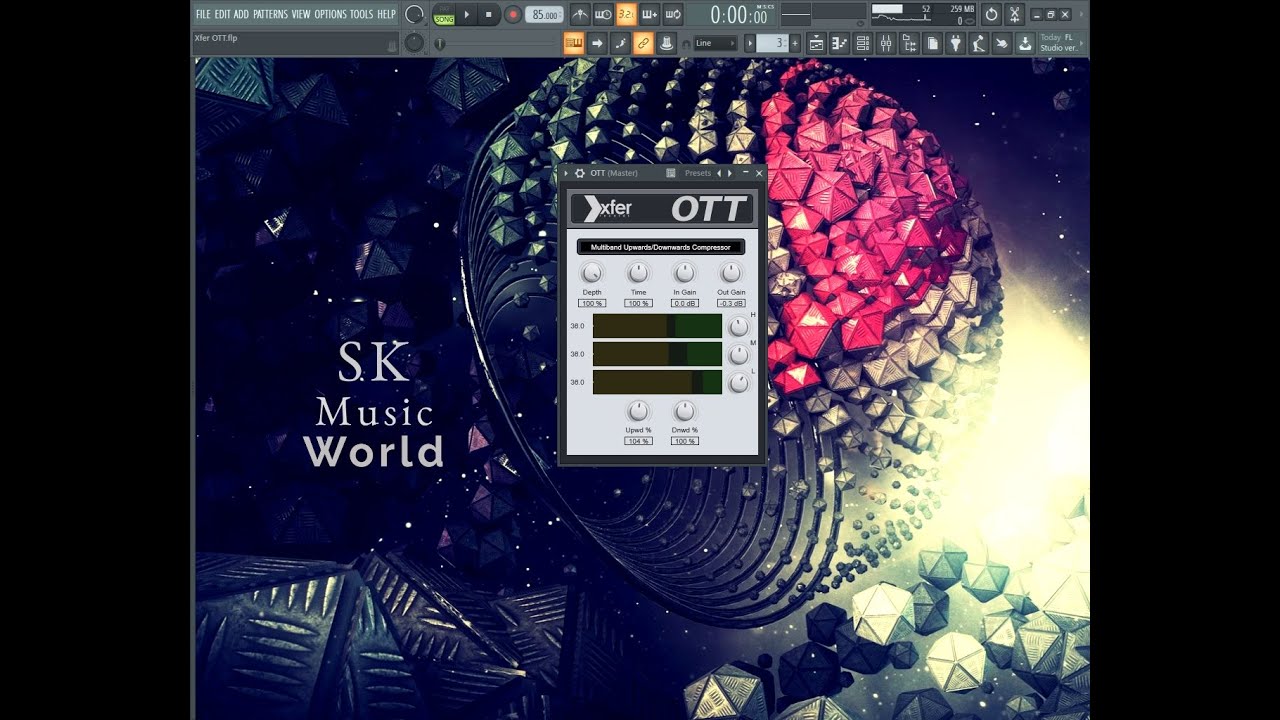Click the stamp icon in toolbar
The width and height of the screenshot is (1280, 720).
666,43
